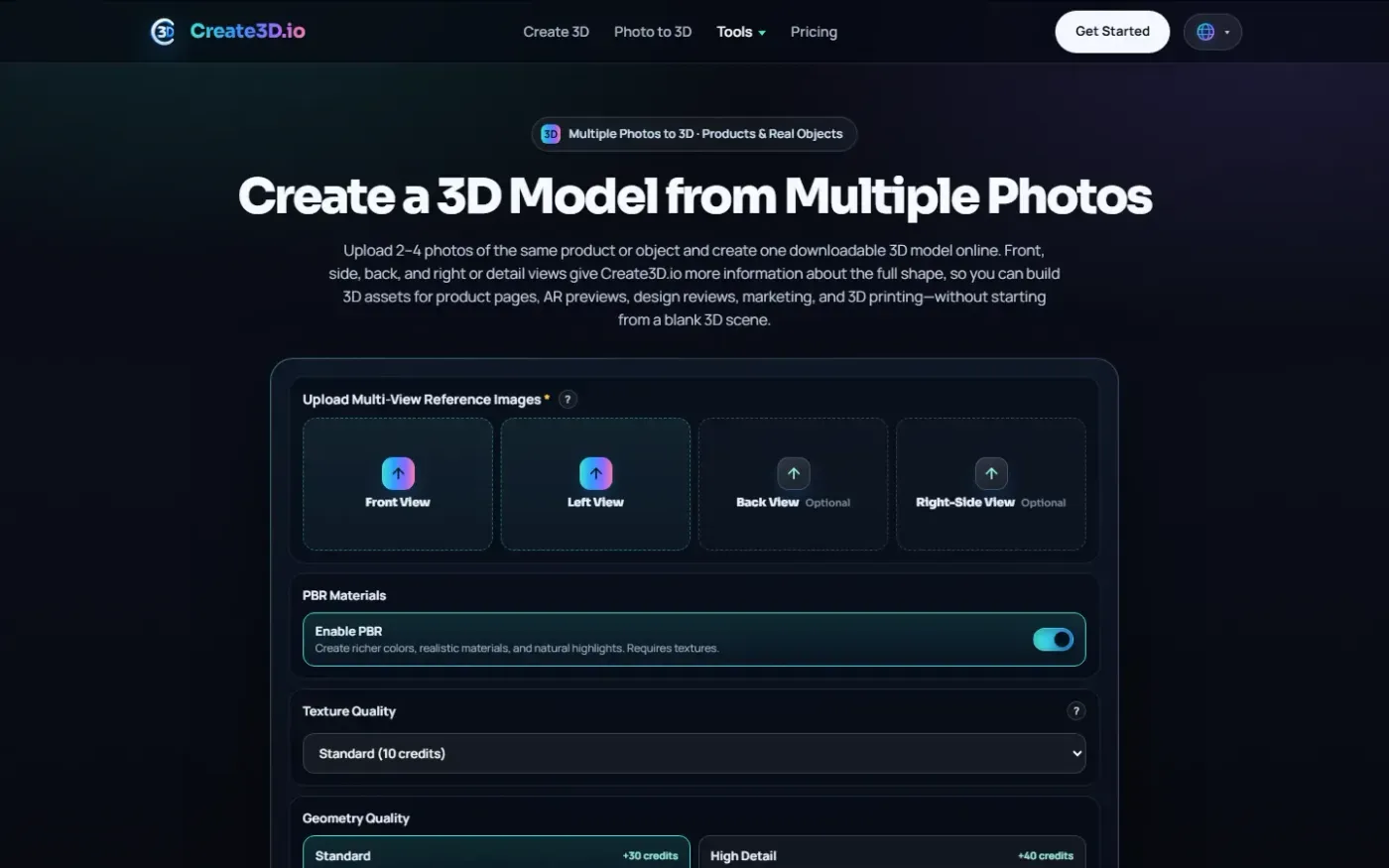Viewport: 1389px width, 868px height.
Task: Click the Right-Side View label
Action: pos(965,502)
